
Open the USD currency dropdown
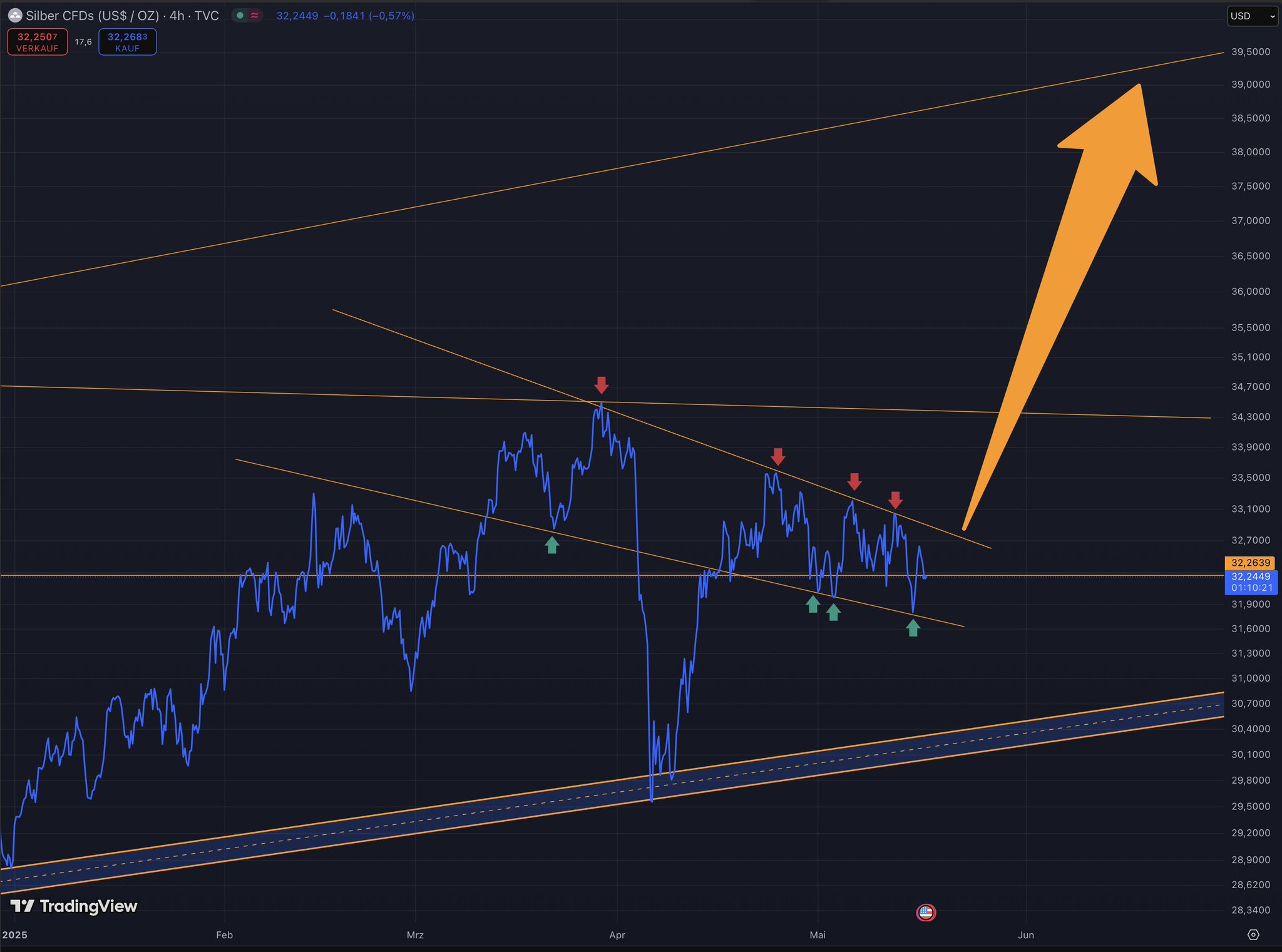[x=1253, y=16]
